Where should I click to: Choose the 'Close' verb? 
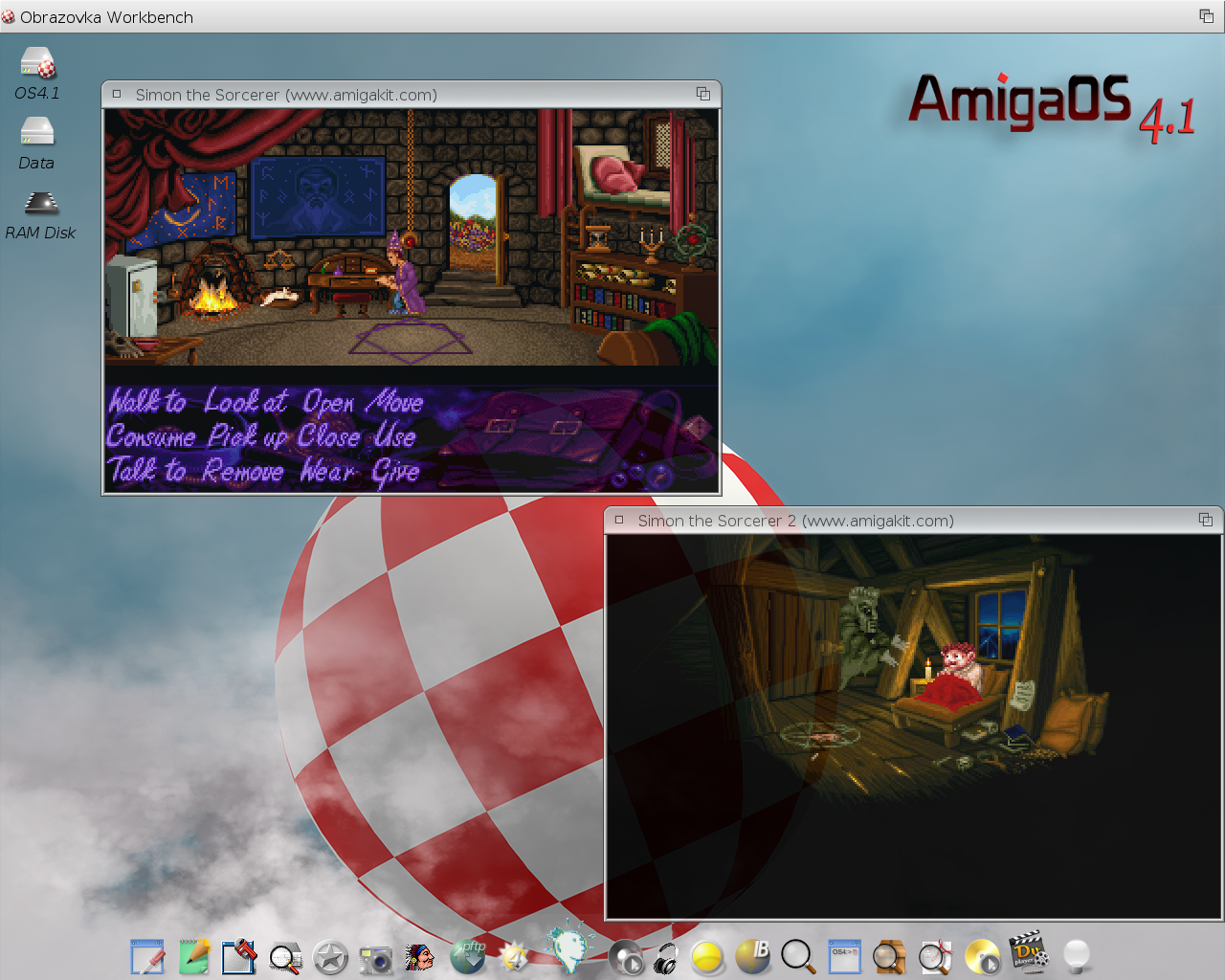pos(328,436)
